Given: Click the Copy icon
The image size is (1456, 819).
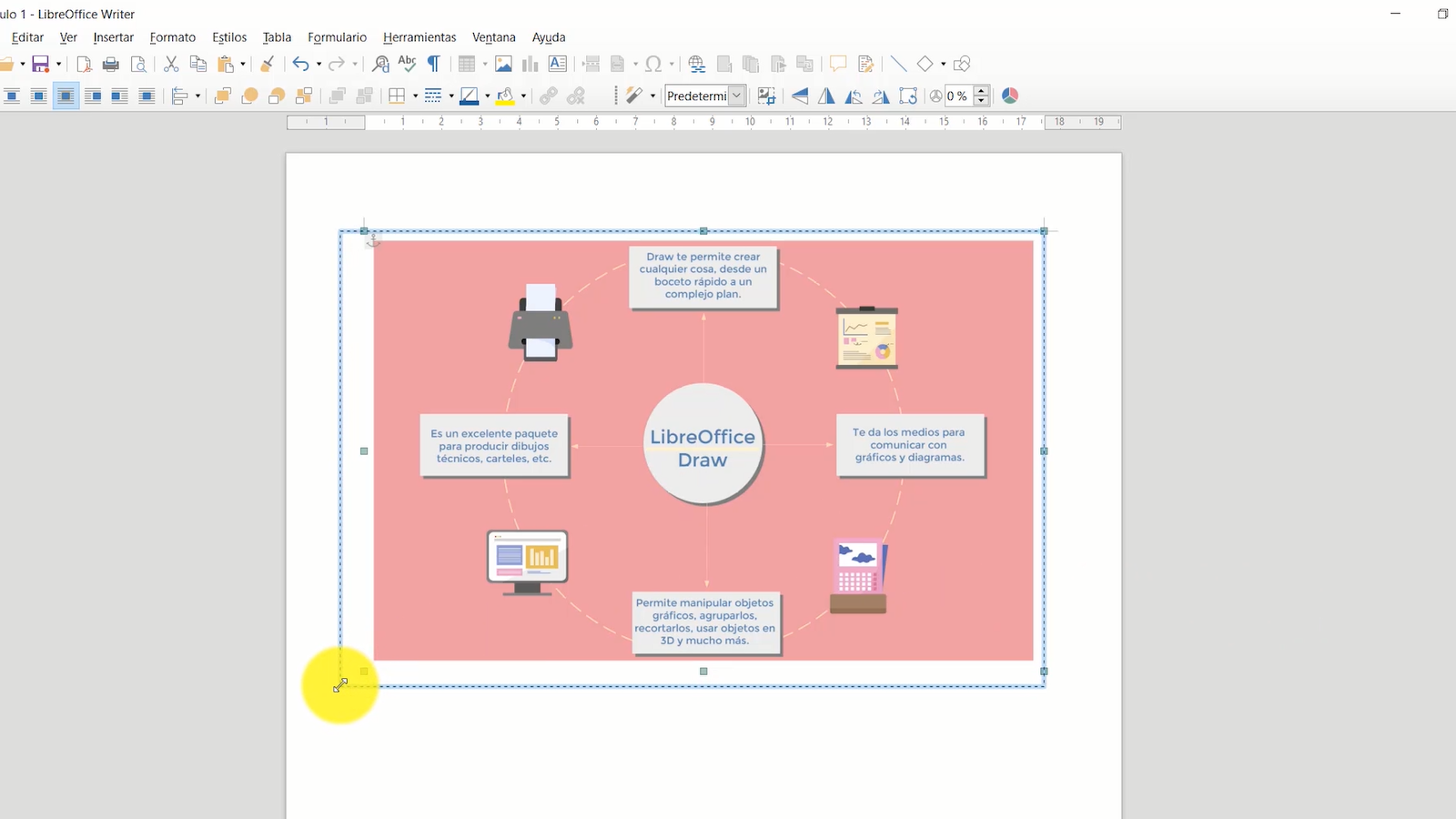Looking at the screenshot, I should tap(198, 64).
